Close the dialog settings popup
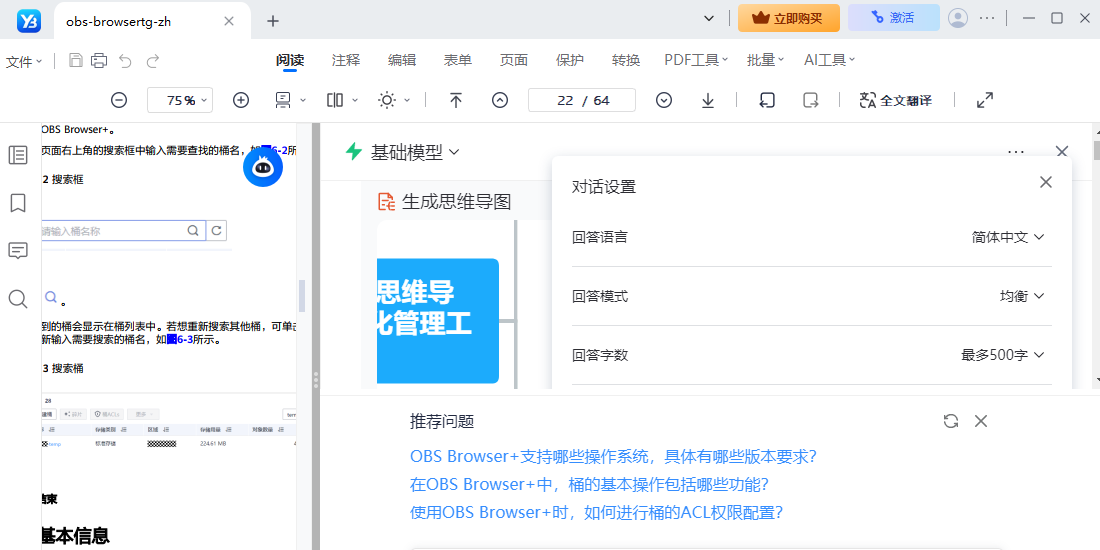This screenshot has height=550, width=1100. pos(1045,182)
